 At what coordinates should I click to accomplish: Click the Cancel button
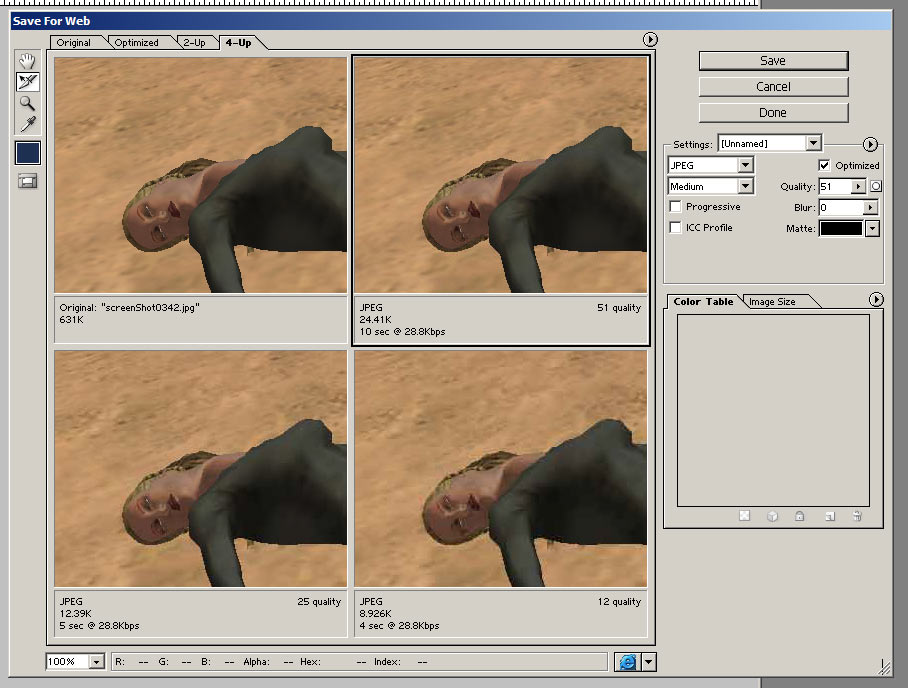click(x=773, y=87)
